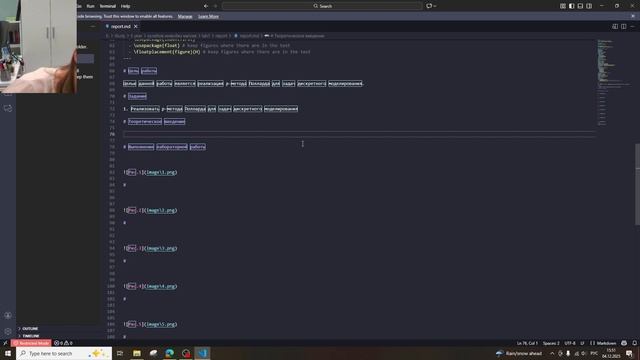640x360 pixels.
Task: Expand the TIMELINE section
Action: click(30, 336)
